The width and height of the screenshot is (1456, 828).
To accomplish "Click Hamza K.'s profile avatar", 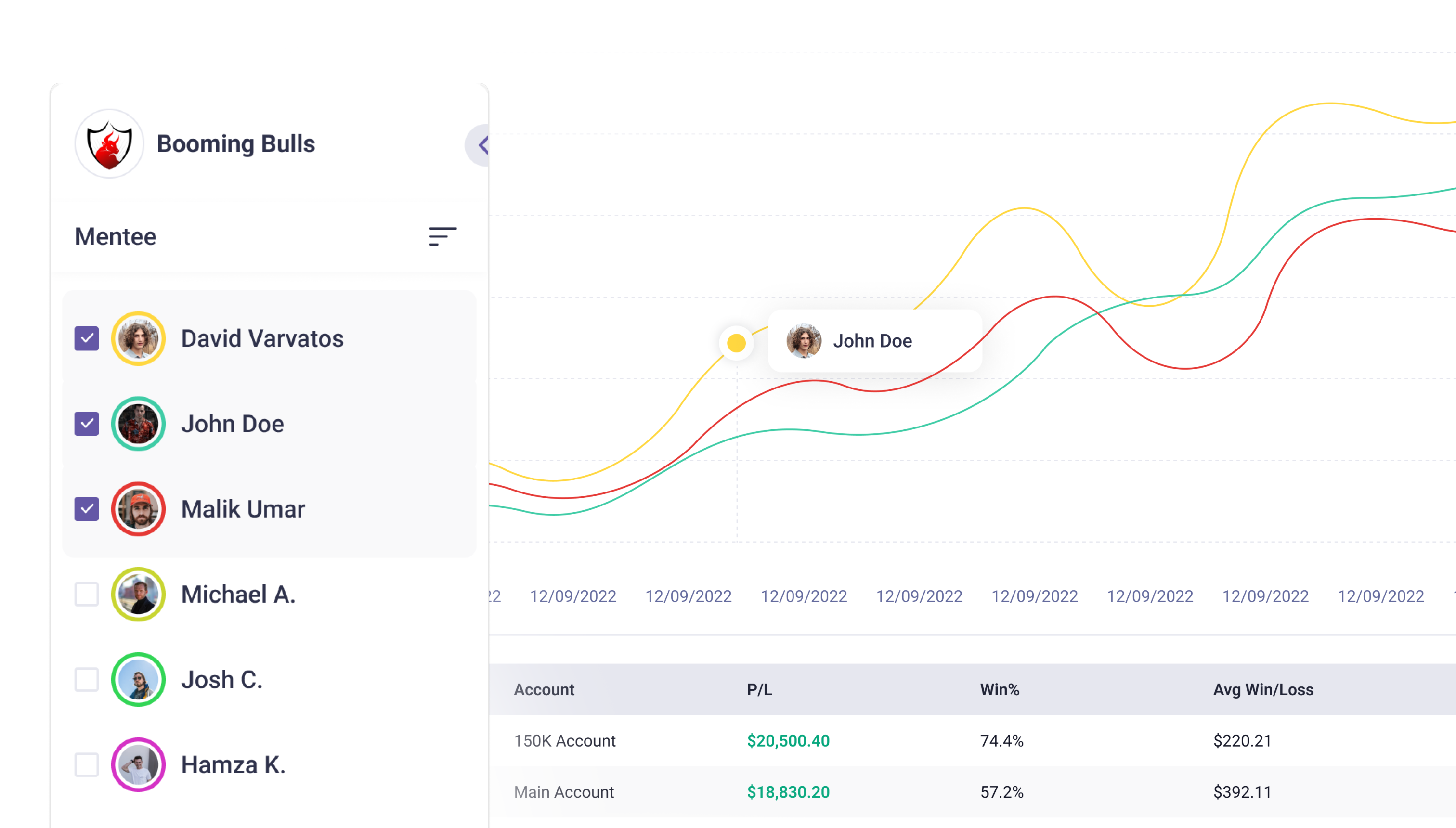I will (138, 764).
